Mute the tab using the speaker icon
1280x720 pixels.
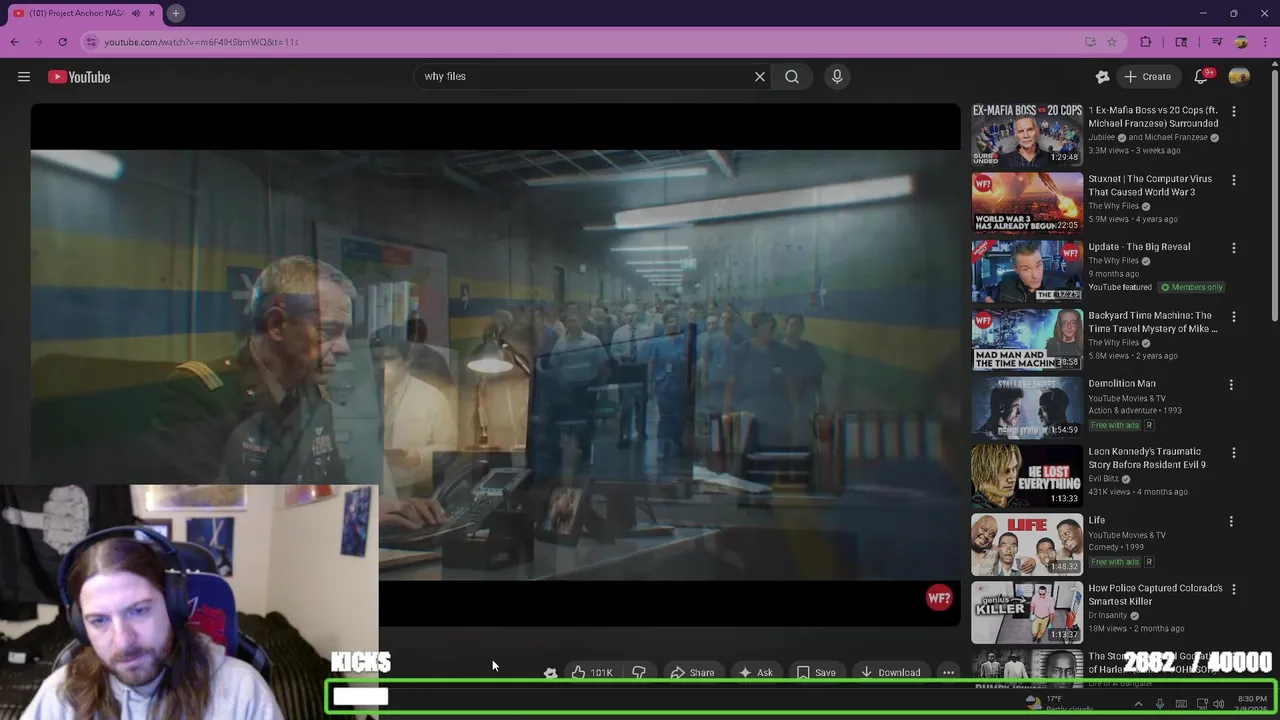tap(136, 13)
